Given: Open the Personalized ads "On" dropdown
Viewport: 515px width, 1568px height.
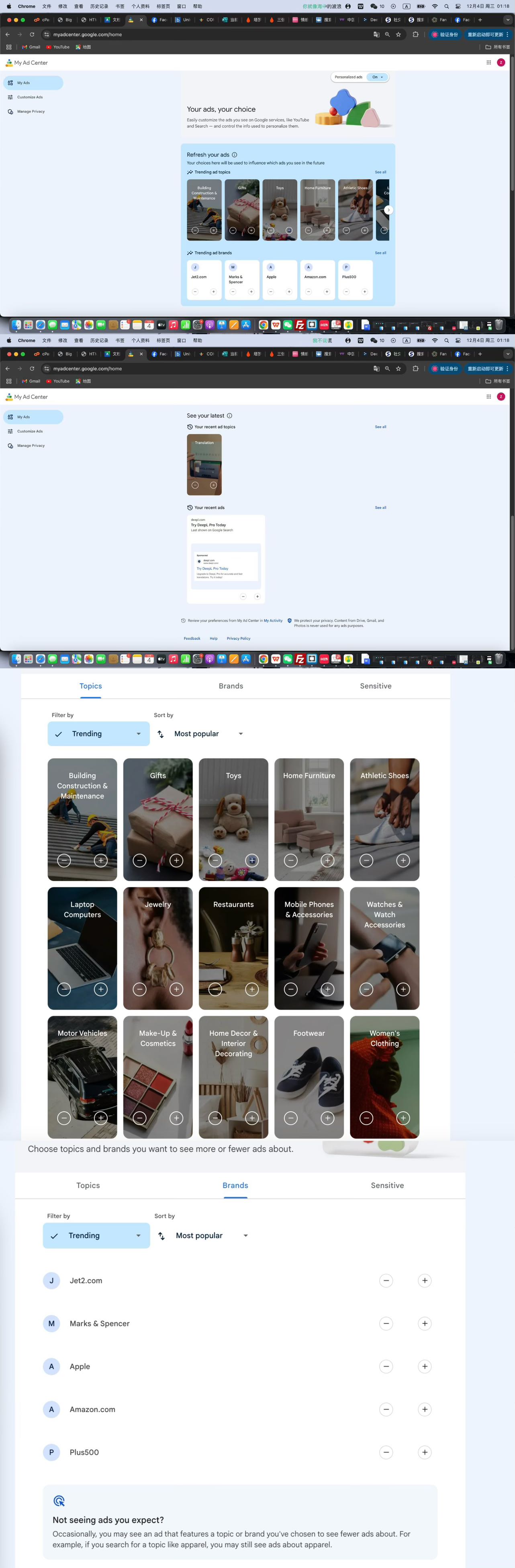Looking at the screenshot, I should pos(378,77).
